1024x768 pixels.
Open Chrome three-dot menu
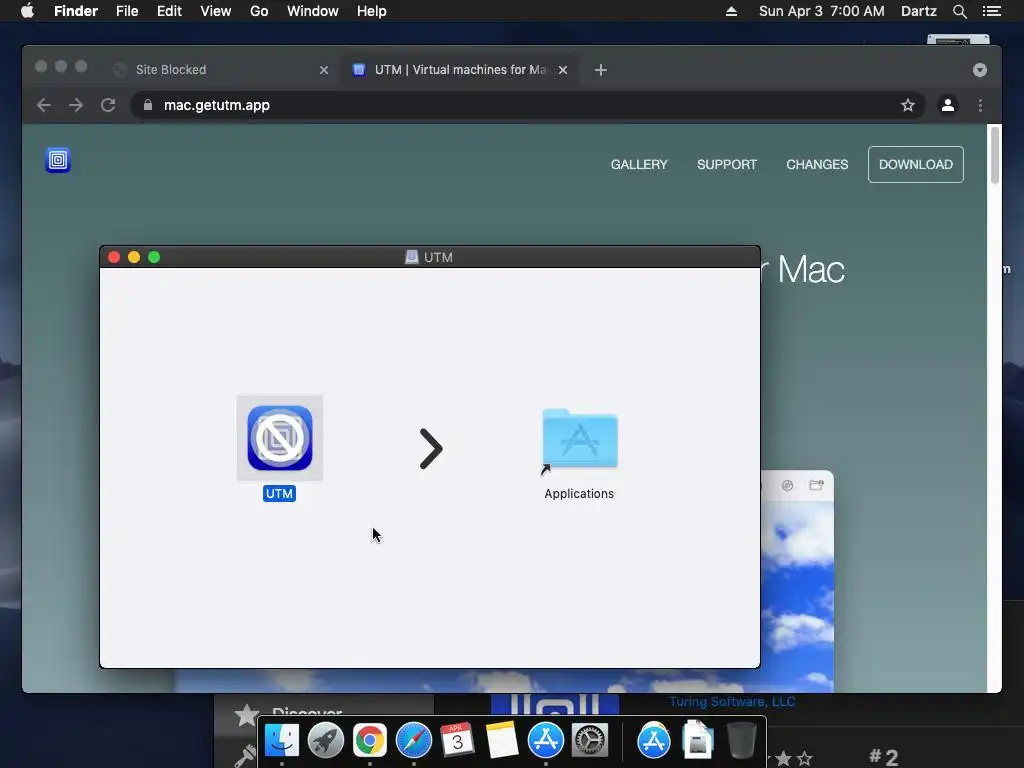(x=980, y=105)
